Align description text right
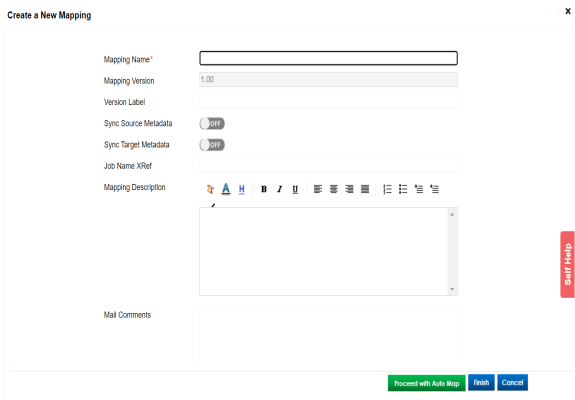Screen dimensions: 575x400 349,189
